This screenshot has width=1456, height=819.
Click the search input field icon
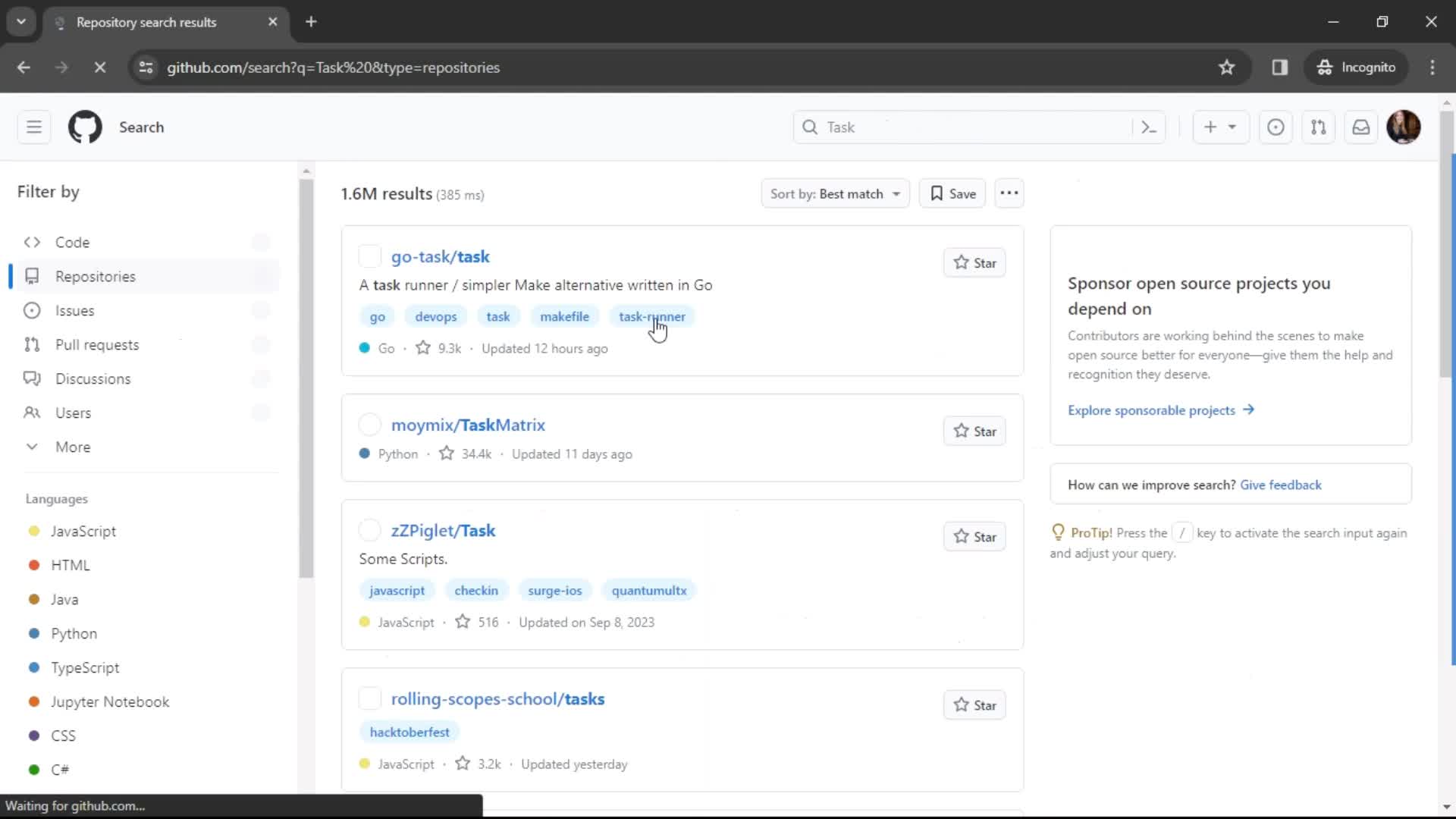810,127
